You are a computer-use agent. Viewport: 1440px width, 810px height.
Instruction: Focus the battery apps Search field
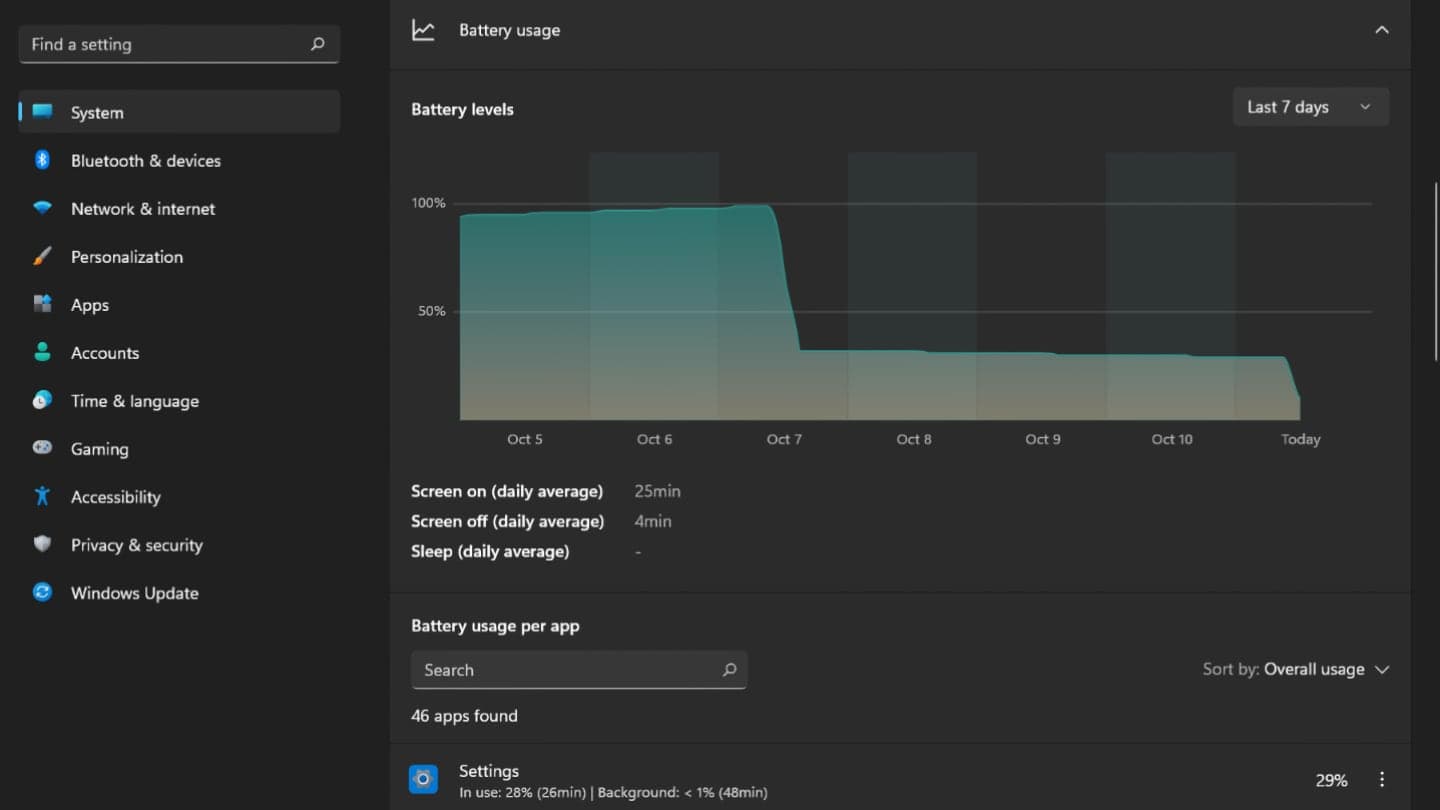pyautogui.click(x=579, y=670)
